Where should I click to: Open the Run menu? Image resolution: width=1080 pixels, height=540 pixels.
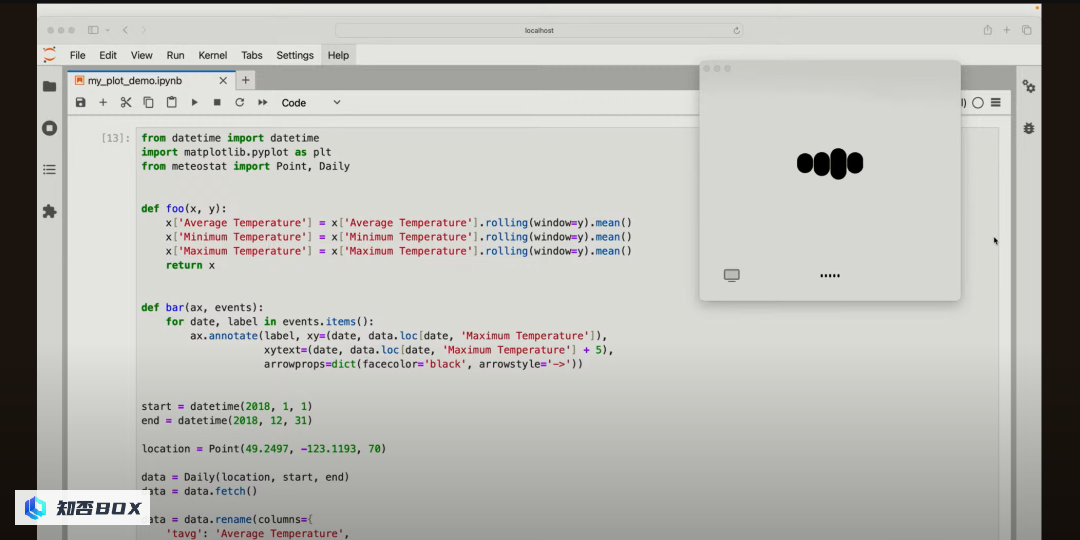pyautogui.click(x=176, y=55)
